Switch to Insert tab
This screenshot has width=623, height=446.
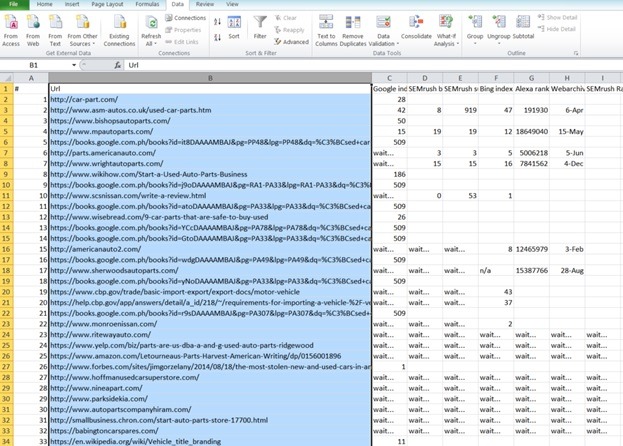[x=72, y=4]
